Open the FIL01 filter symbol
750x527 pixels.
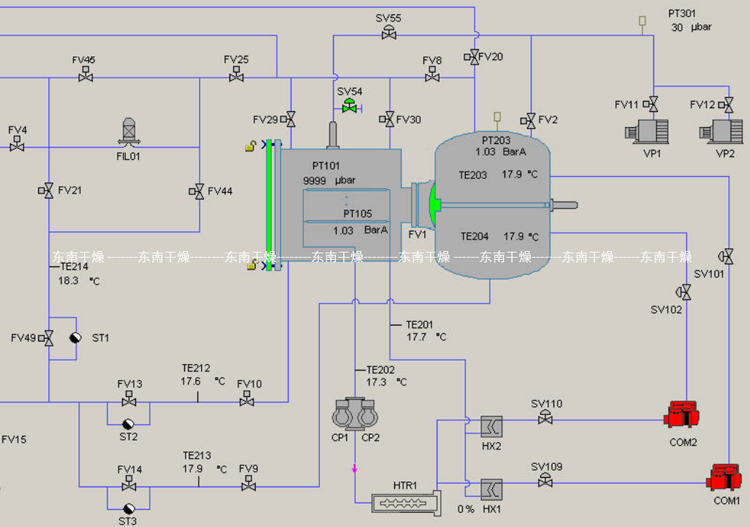[x=129, y=132]
